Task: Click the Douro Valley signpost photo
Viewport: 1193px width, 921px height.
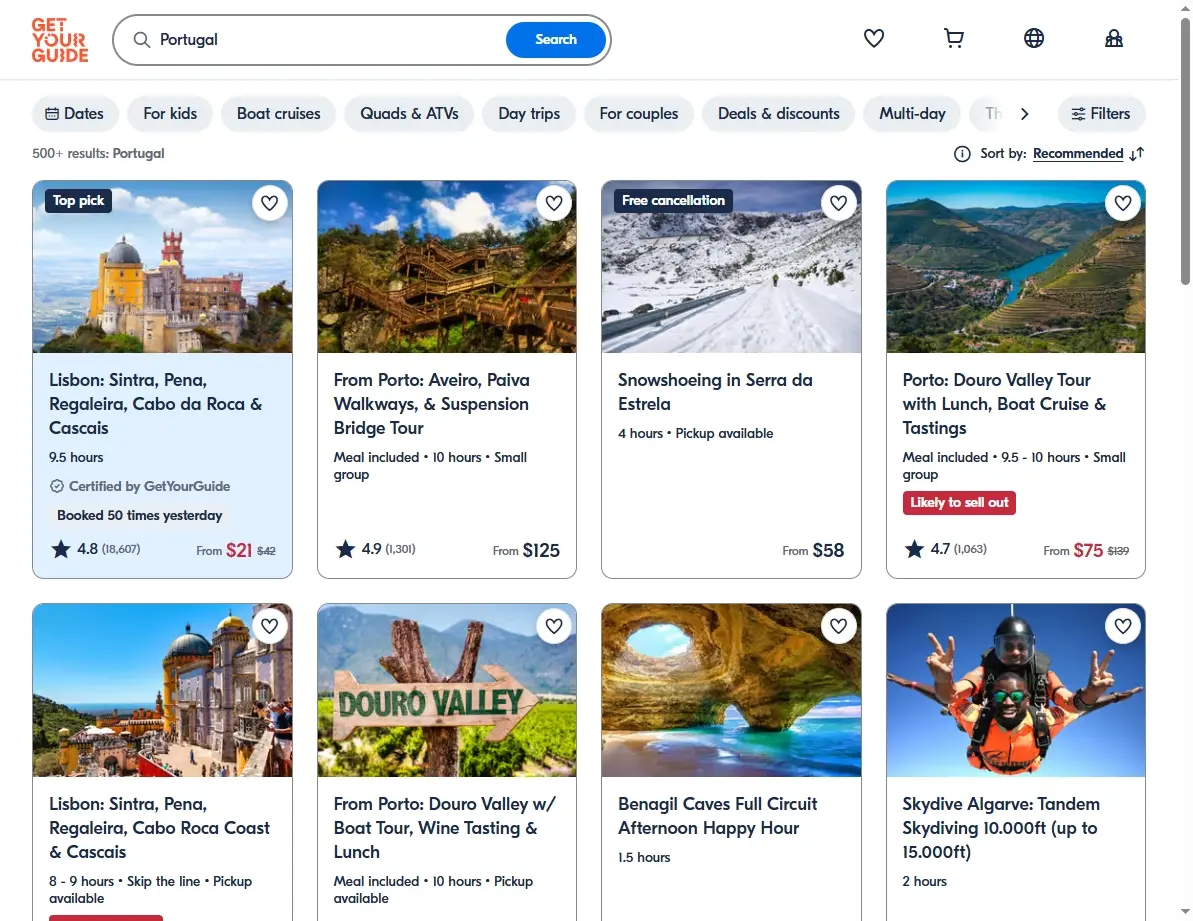Action: point(447,691)
